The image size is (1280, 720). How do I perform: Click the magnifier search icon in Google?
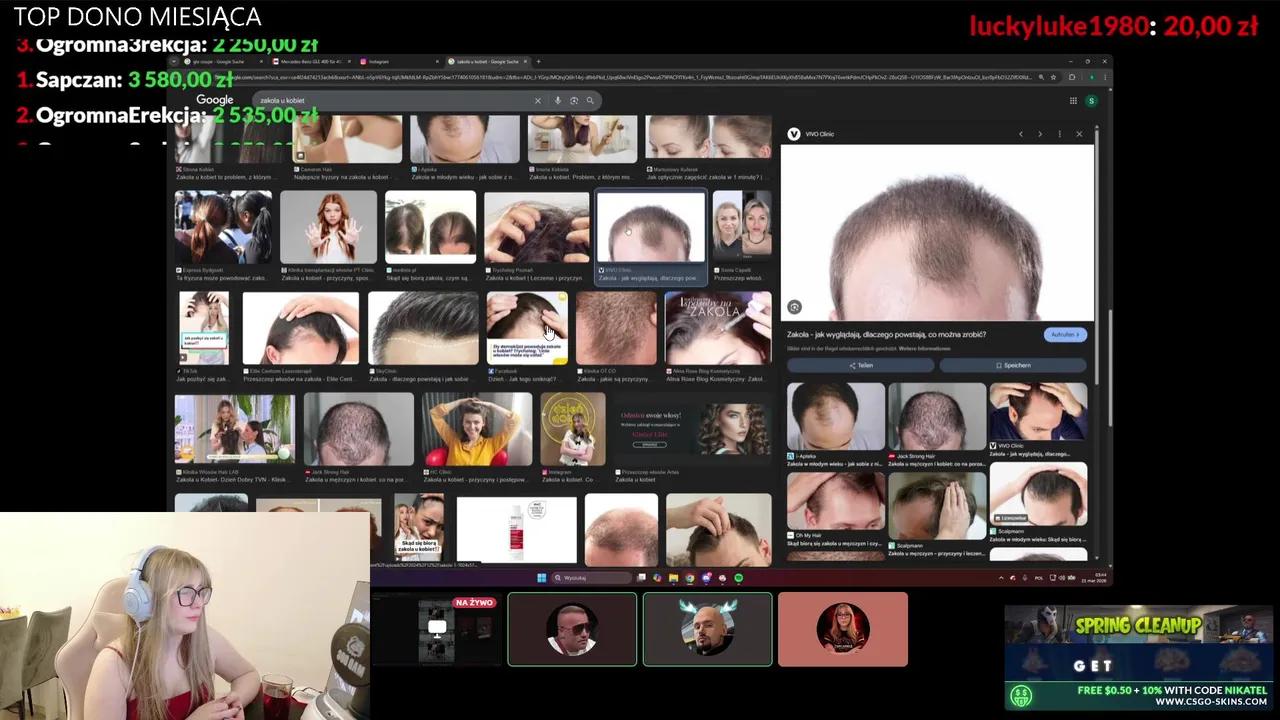click(590, 100)
